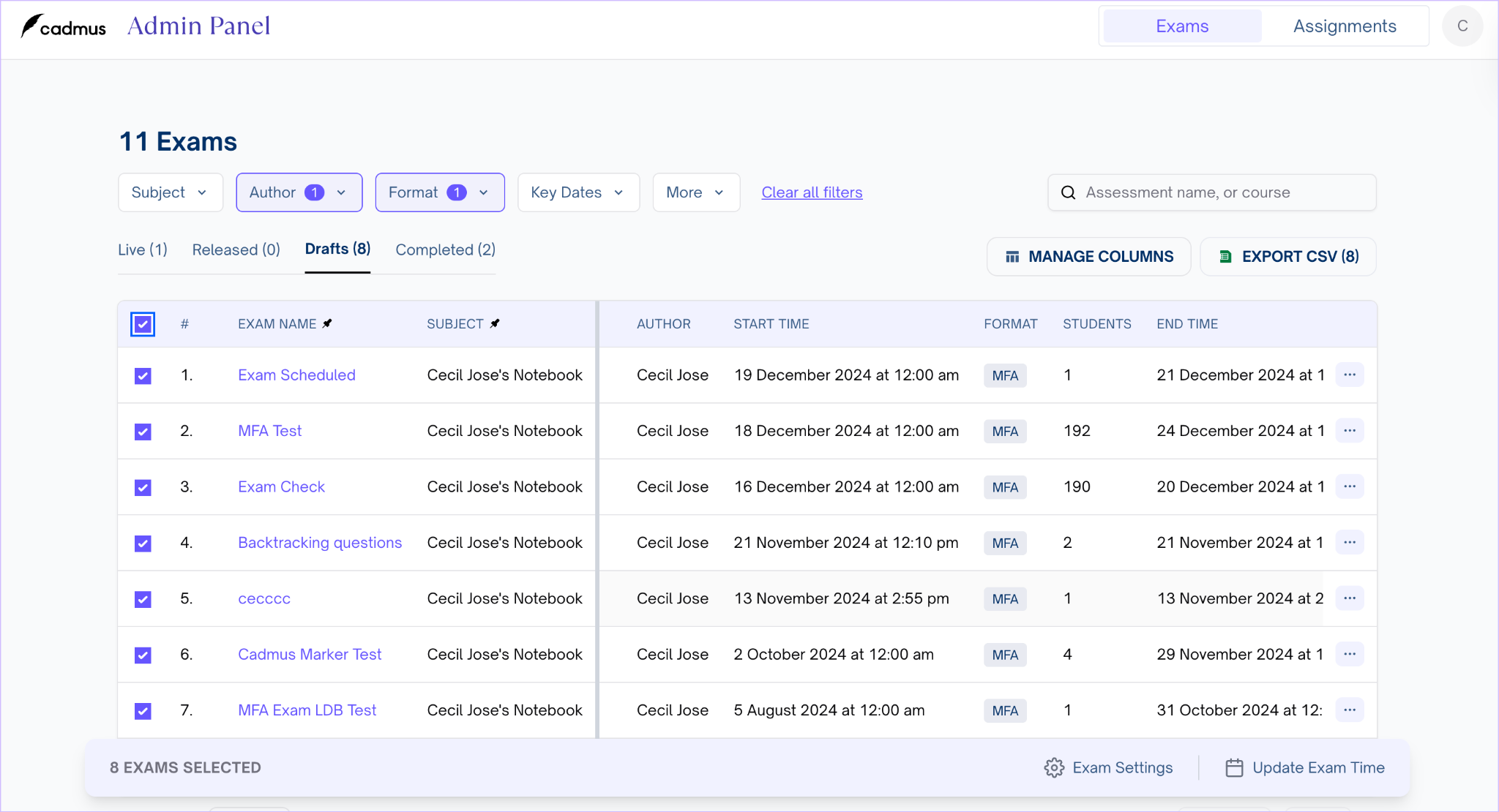Screen dimensions: 1499x812
Task: Deselect the MFA Test row checkbox
Action: 143,432
